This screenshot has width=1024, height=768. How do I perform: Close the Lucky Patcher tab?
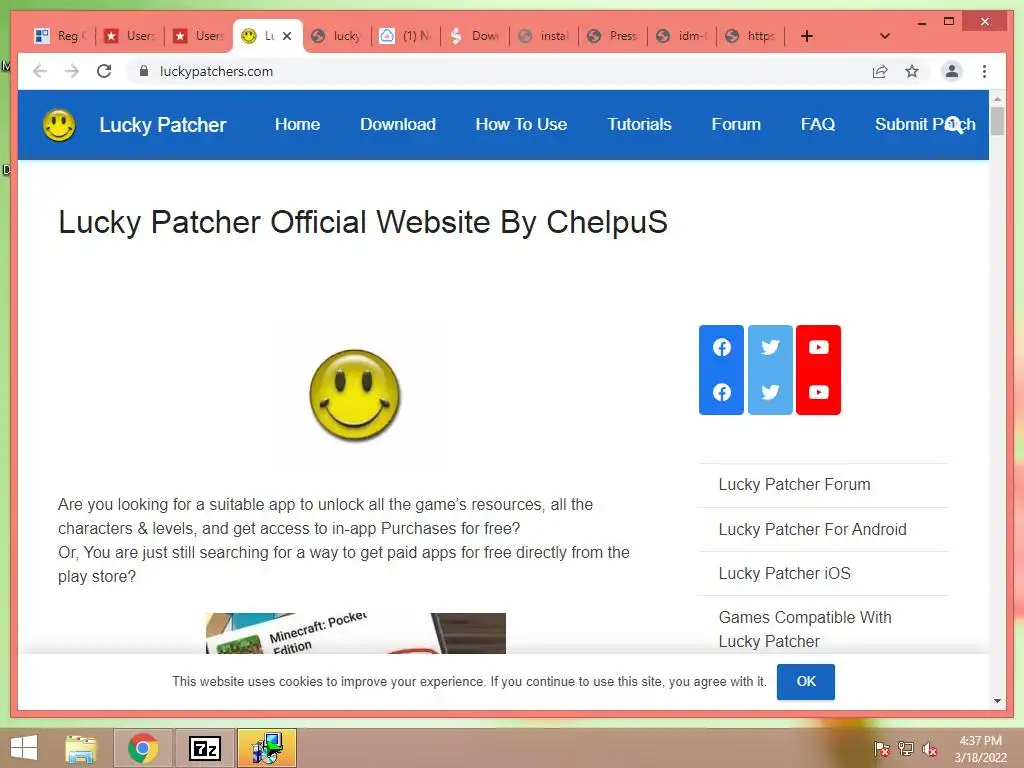point(287,36)
